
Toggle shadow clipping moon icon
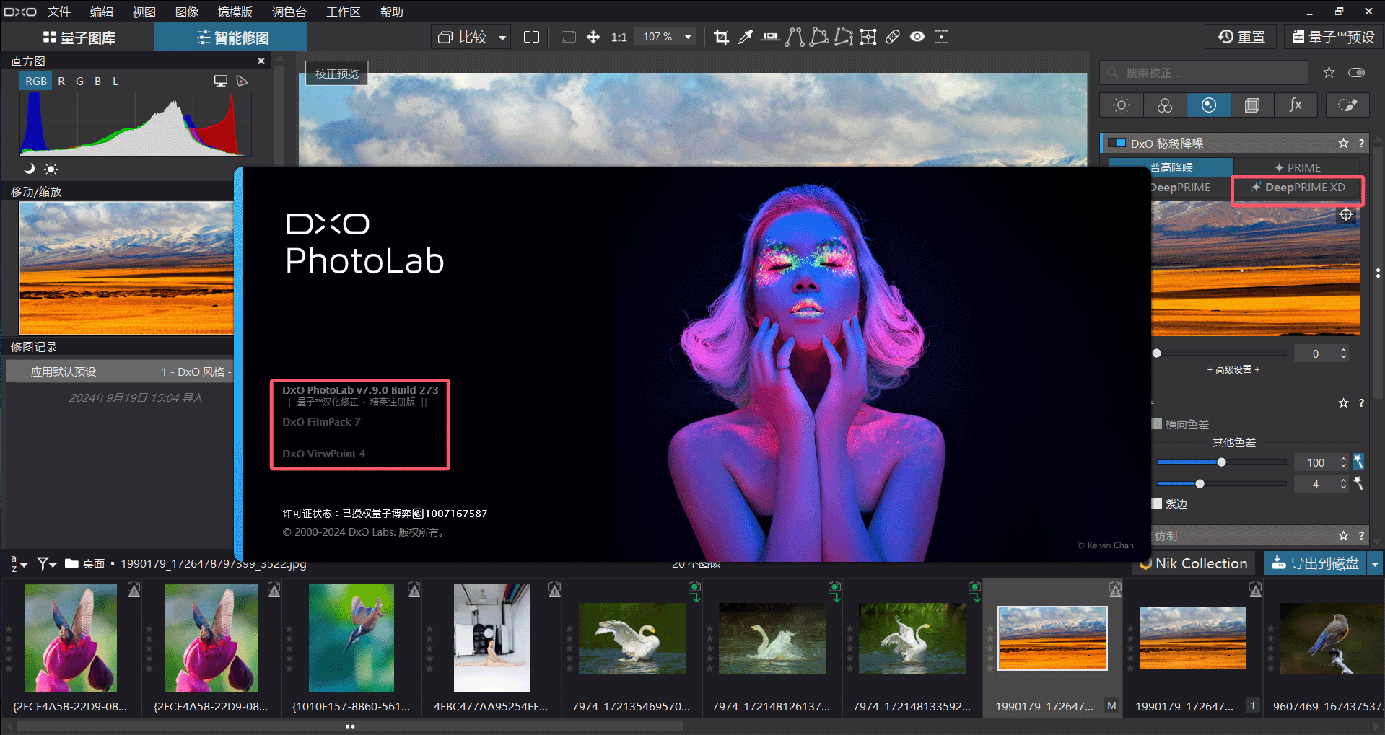pos(30,169)
